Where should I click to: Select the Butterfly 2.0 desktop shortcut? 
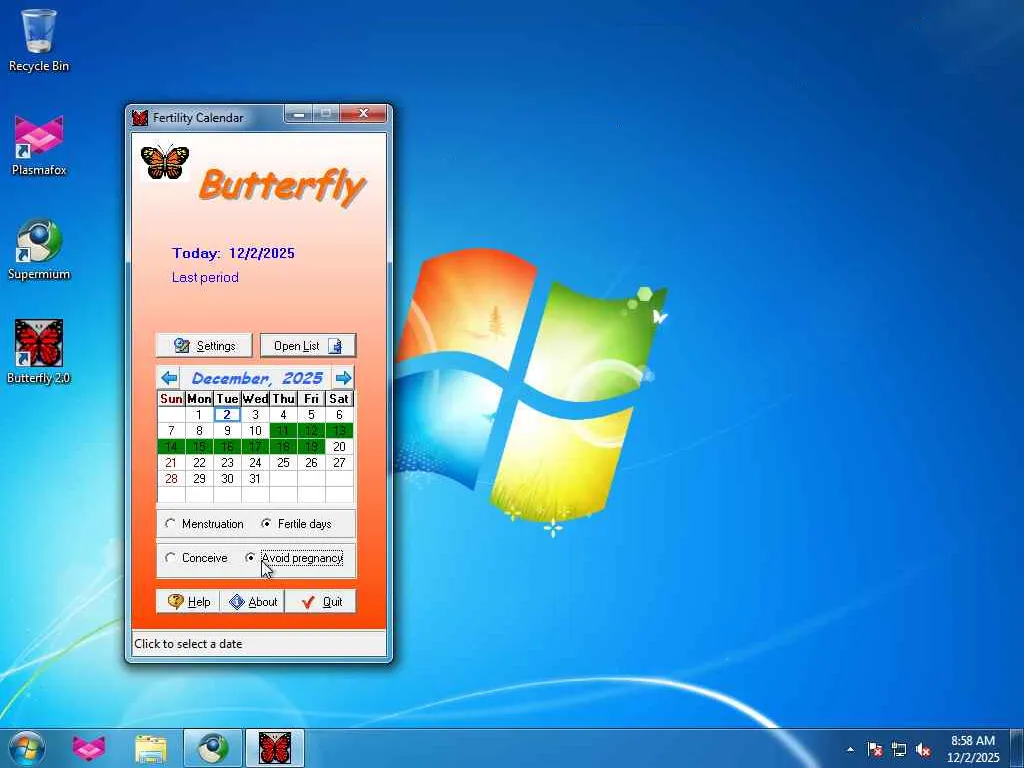[39, 353]
